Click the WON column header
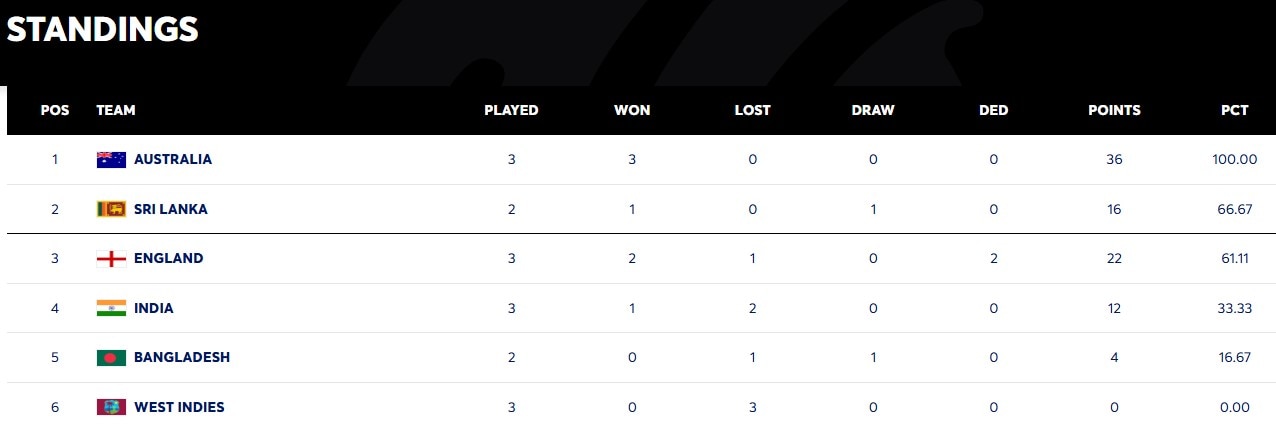 632,110
